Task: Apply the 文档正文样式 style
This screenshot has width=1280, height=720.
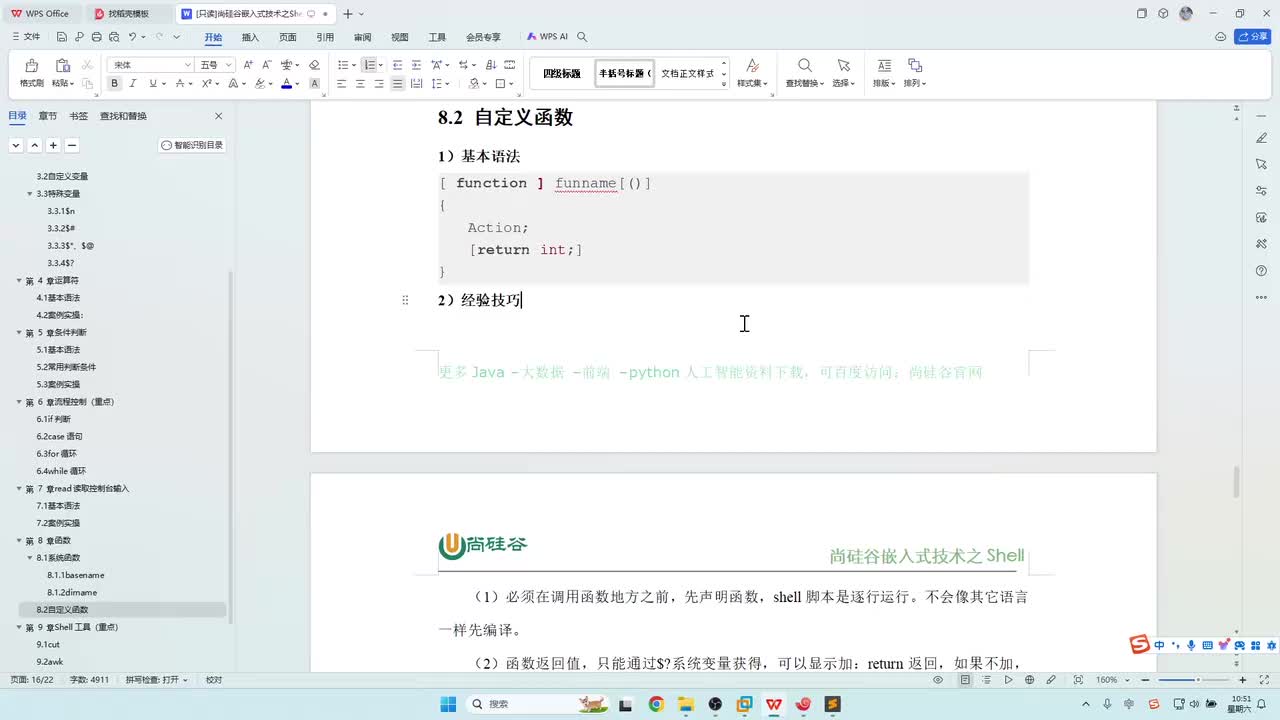Action: tap(688, 73)
